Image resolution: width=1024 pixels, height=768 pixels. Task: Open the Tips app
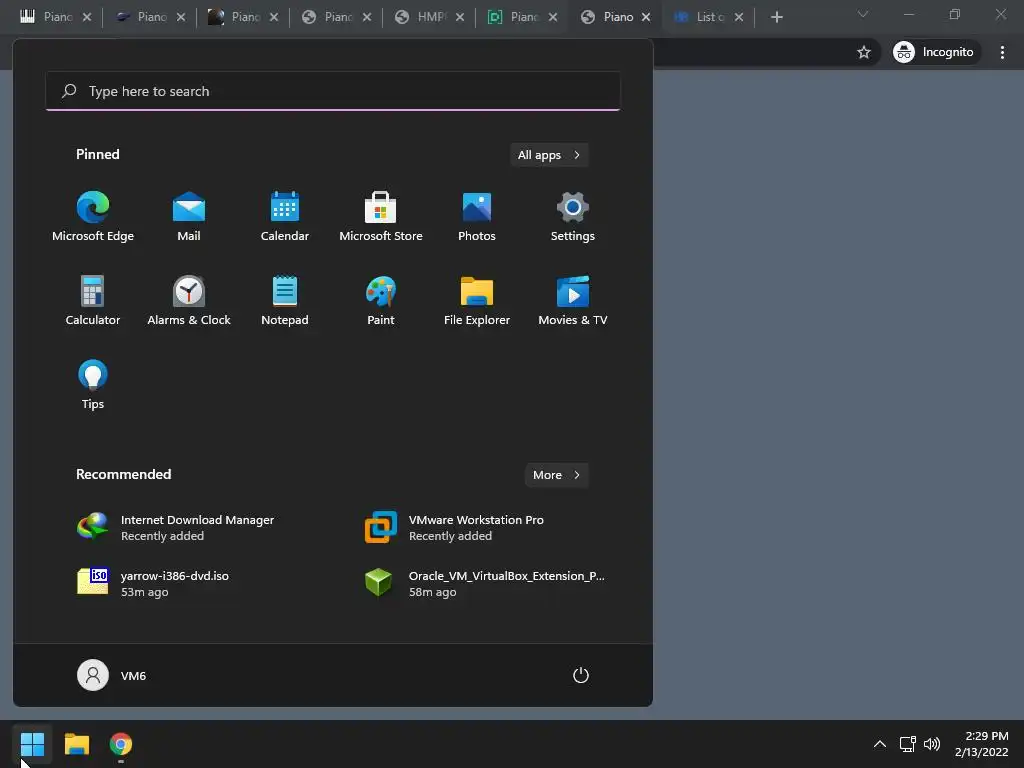pos(93,385)
